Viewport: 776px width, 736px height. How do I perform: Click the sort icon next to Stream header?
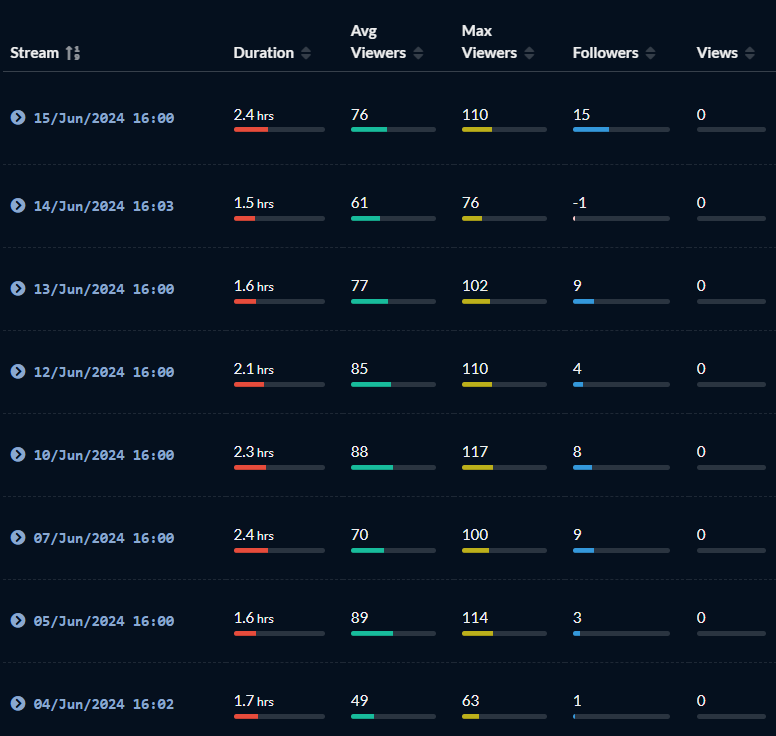coord(72,53)
